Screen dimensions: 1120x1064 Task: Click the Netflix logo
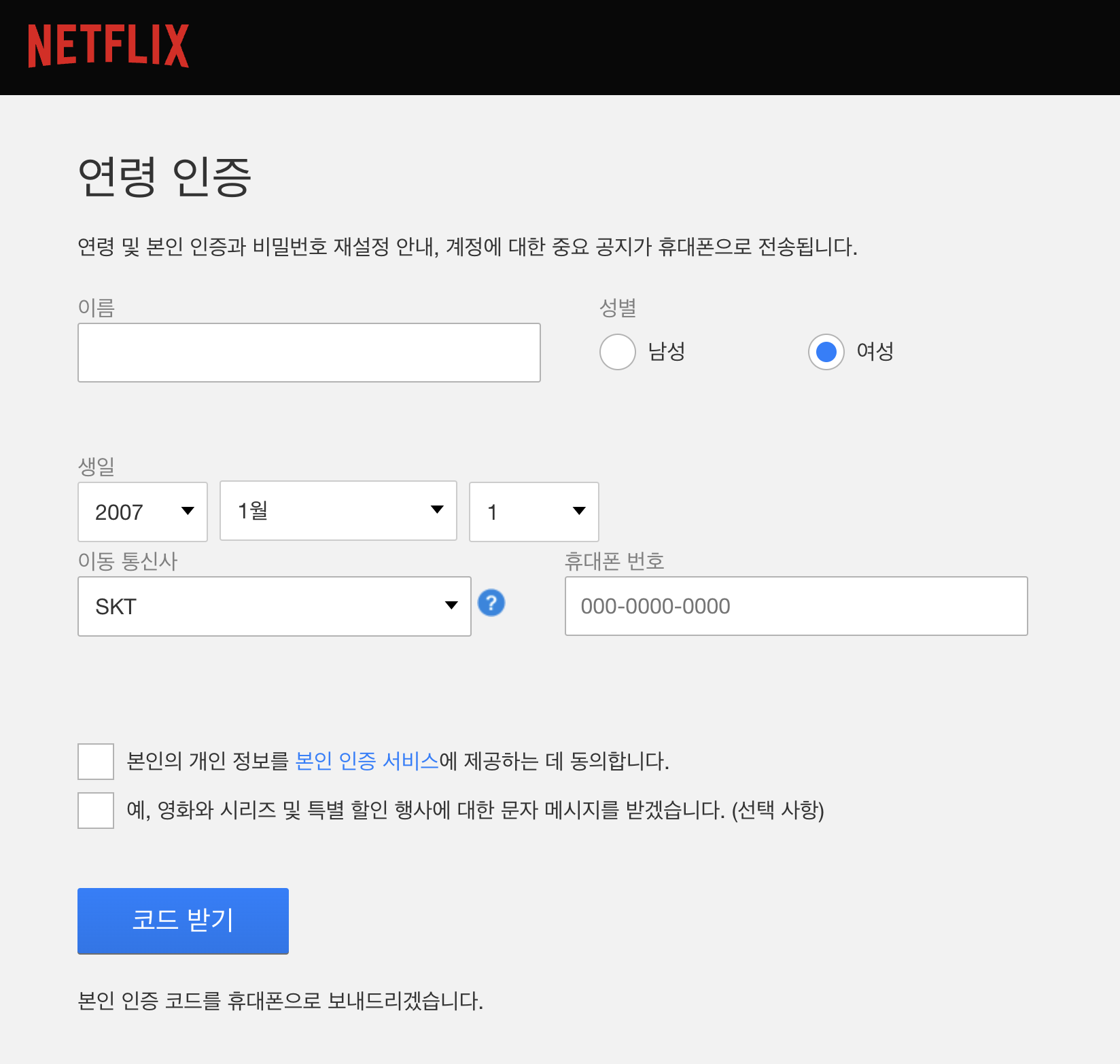[108, 46]
